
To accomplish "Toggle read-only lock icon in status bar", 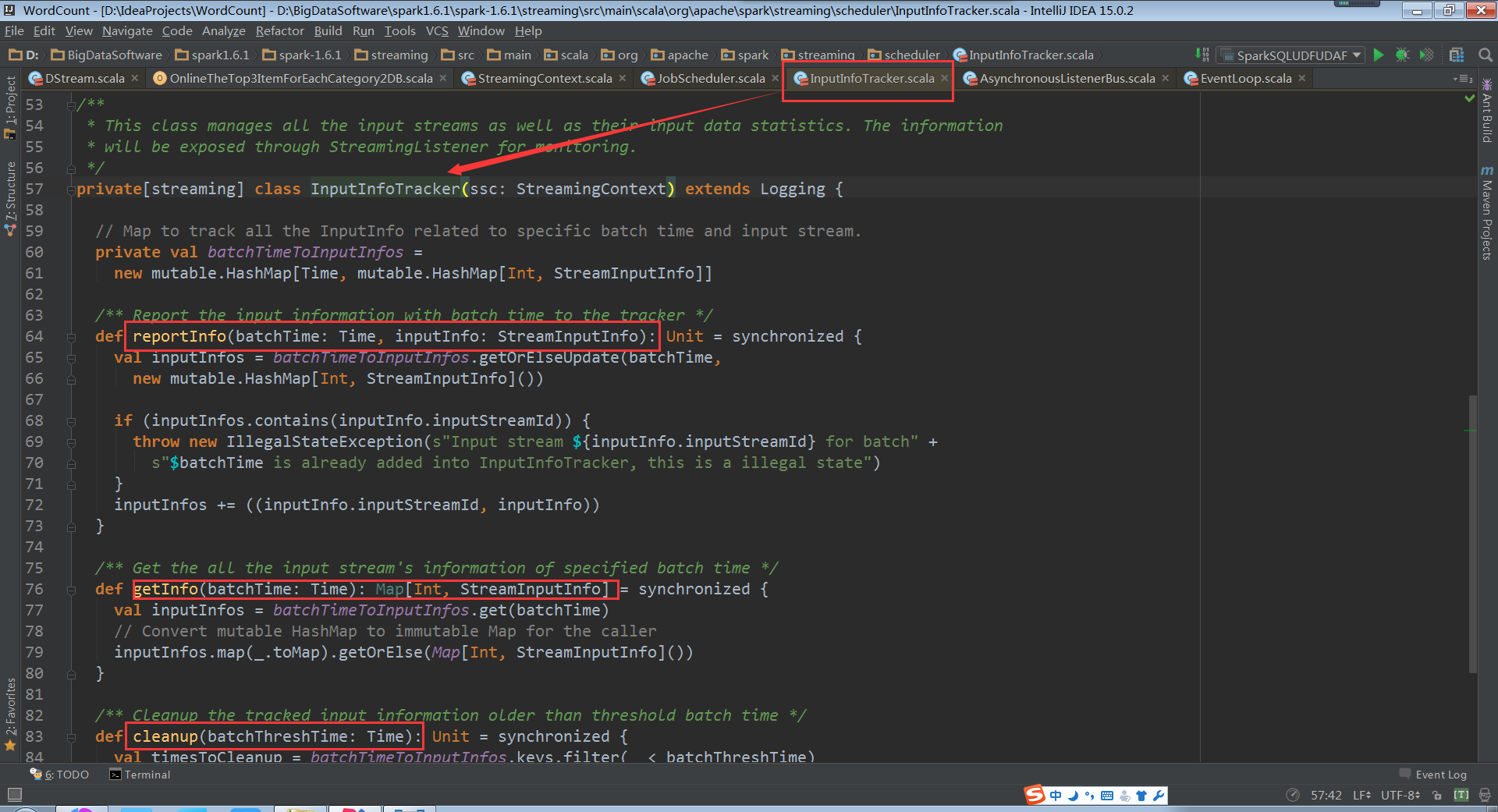I will click(x=1437, y=796).
